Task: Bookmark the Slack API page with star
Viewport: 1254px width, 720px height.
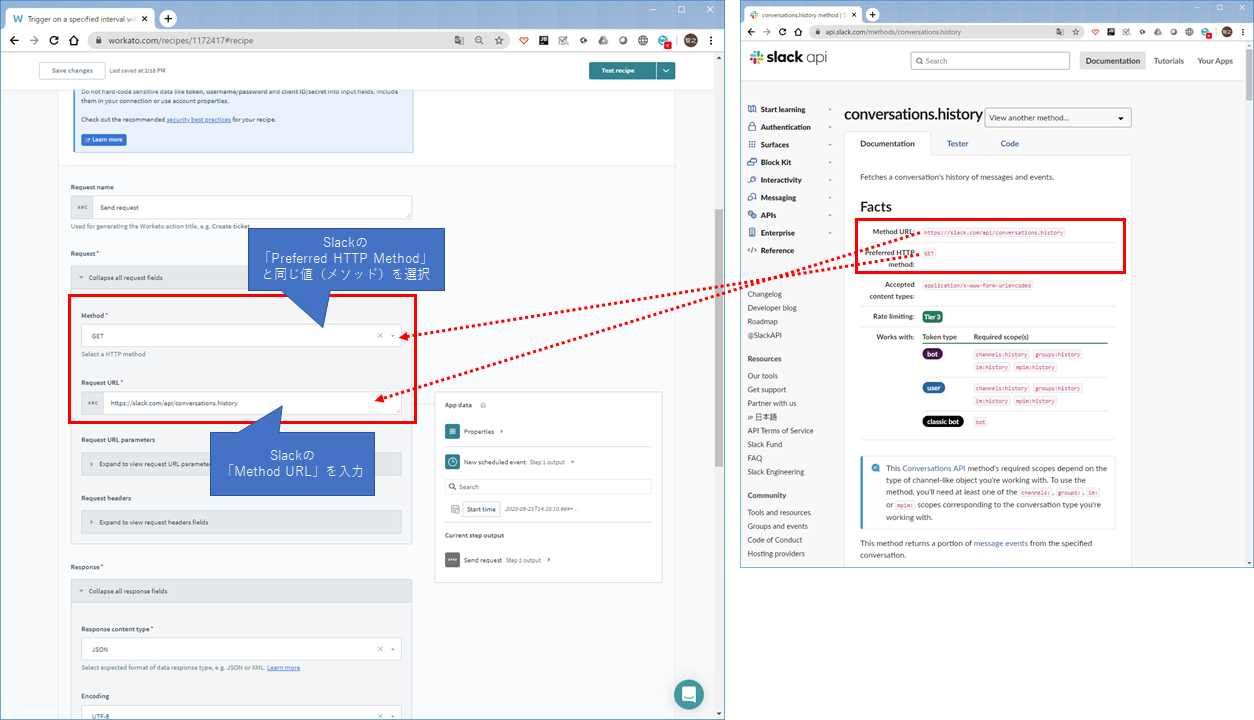Action: 1078,32
